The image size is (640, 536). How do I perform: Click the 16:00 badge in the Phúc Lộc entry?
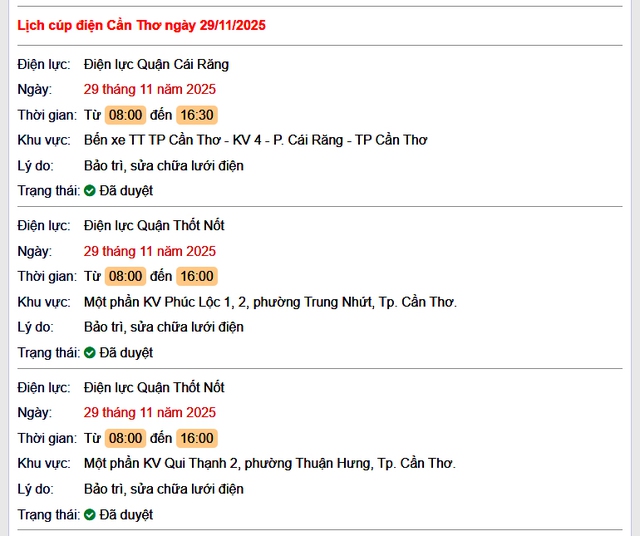(197, 276)
